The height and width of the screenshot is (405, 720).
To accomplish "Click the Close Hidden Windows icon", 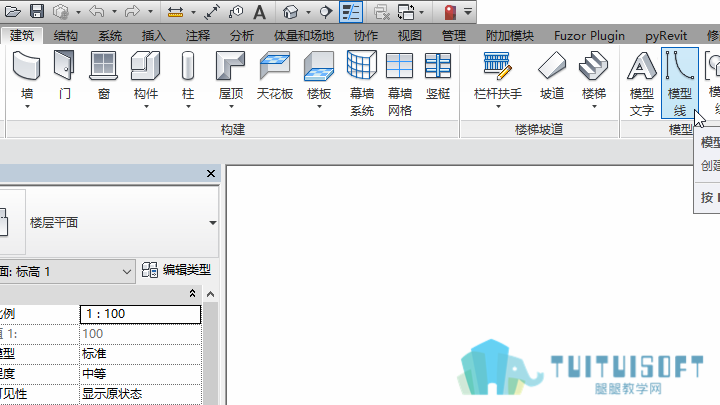I will click(382, 12).
